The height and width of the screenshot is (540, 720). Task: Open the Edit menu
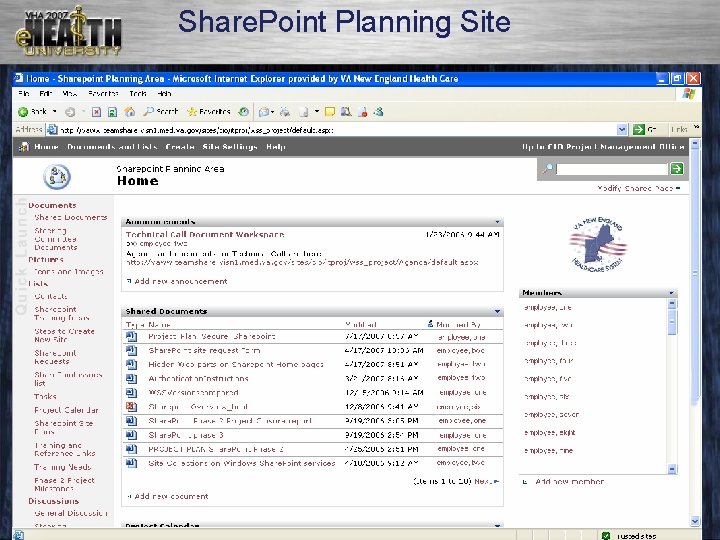(x=46, y=94)
